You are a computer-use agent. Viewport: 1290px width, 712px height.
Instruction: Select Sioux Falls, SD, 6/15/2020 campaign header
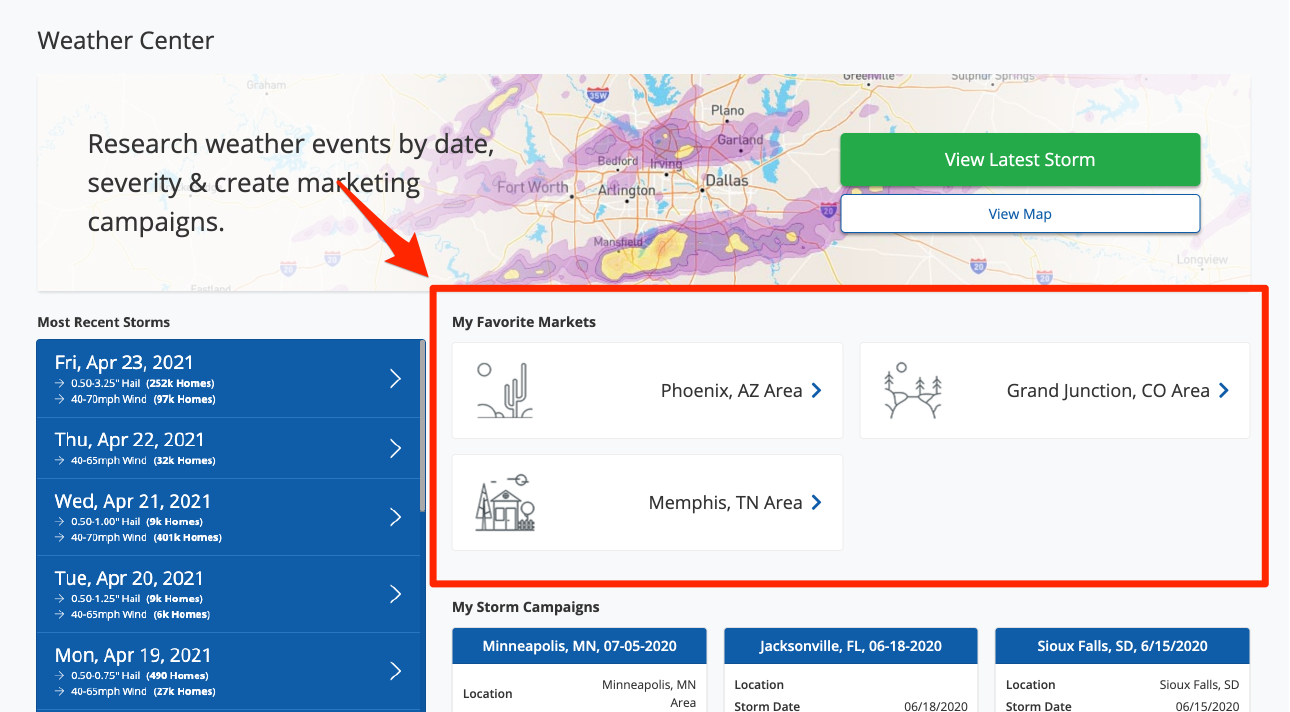1122,646
